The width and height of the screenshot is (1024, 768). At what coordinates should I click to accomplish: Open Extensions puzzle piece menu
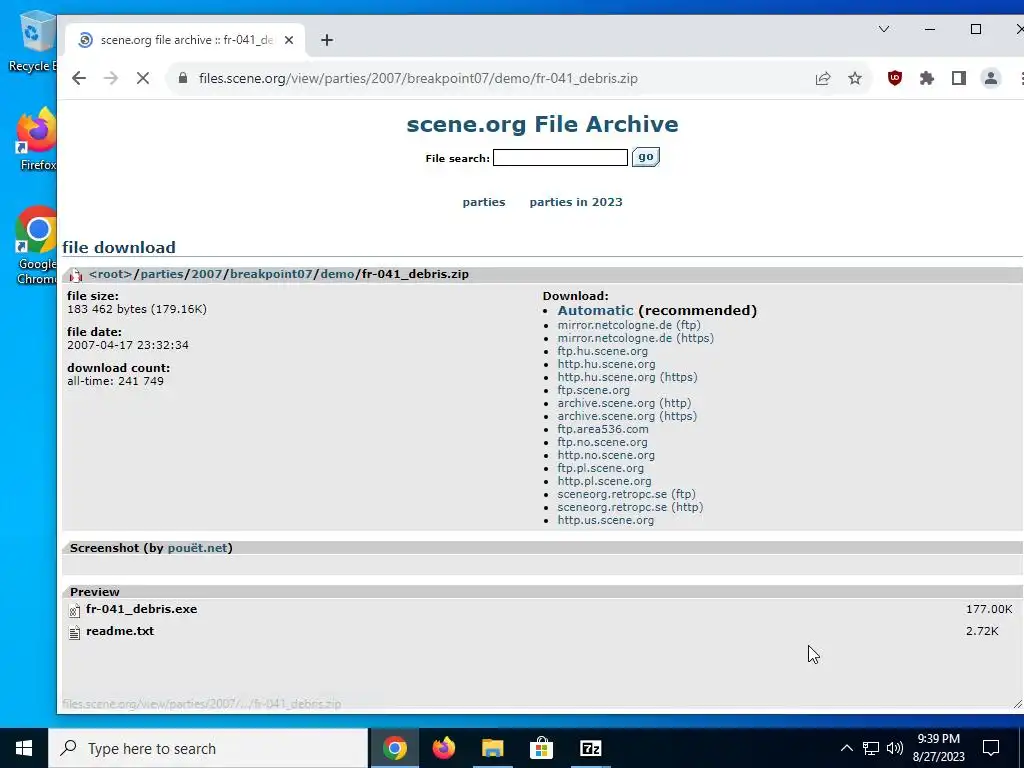927,78
